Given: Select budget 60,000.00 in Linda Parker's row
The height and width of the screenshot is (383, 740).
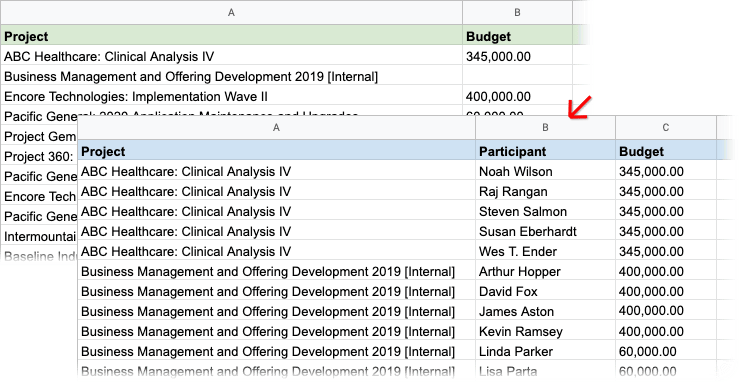Looking at the screenshot, I should [x=665, y=351].
